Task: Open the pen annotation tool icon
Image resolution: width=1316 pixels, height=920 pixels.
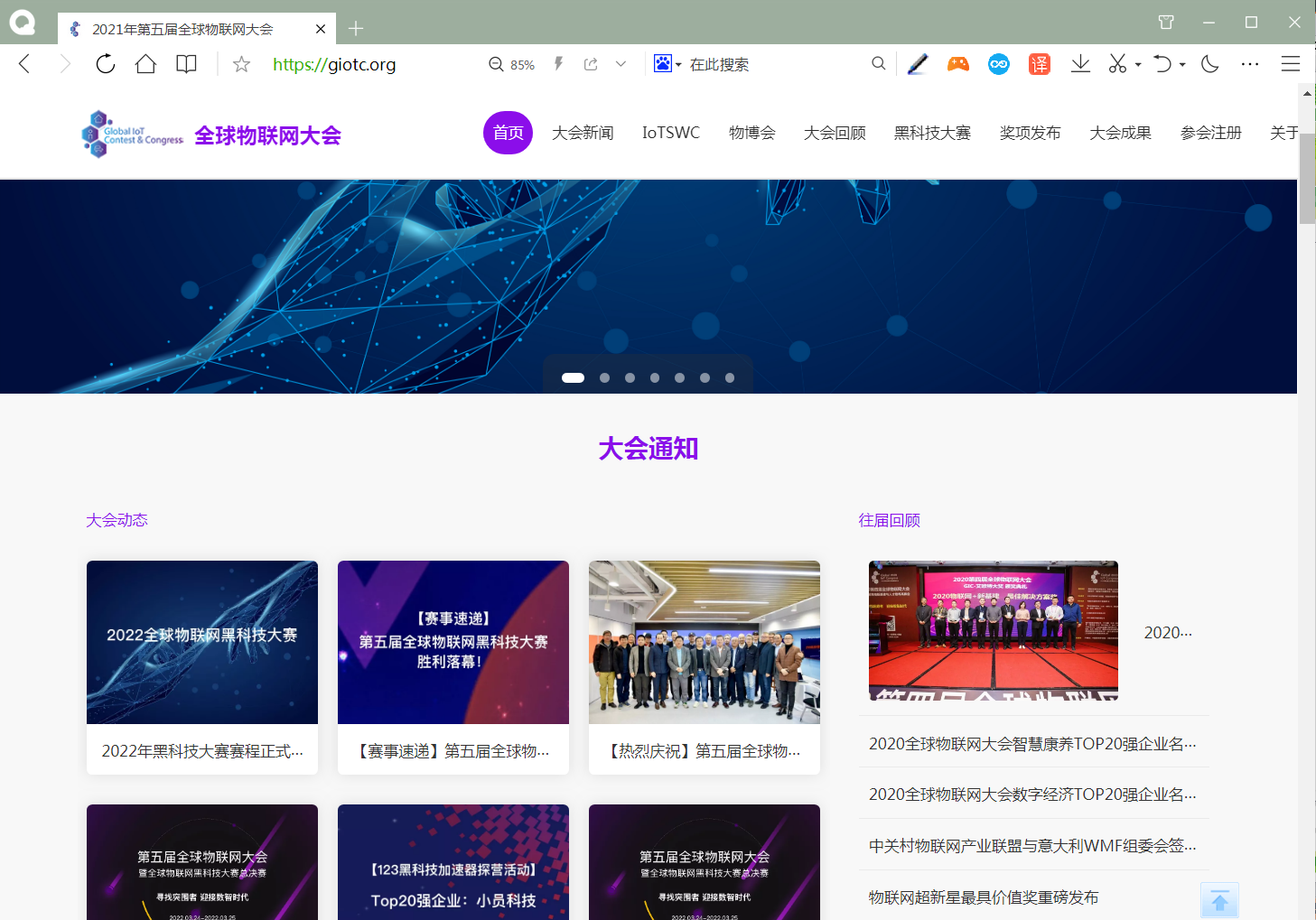Action: pyautogui.click(x=918, y=64)
